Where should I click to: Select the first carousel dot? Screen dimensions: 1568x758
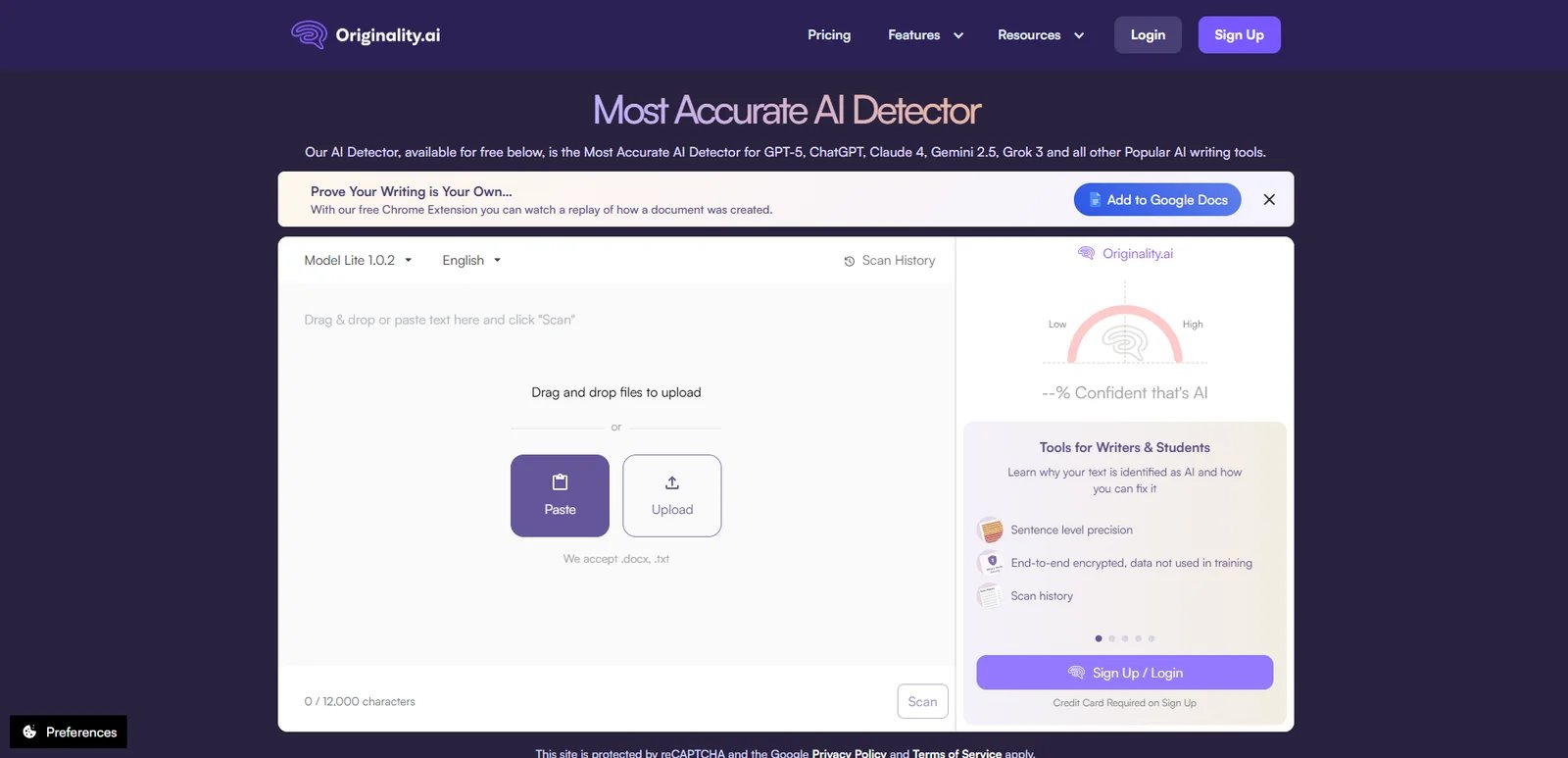[1099, 638]
